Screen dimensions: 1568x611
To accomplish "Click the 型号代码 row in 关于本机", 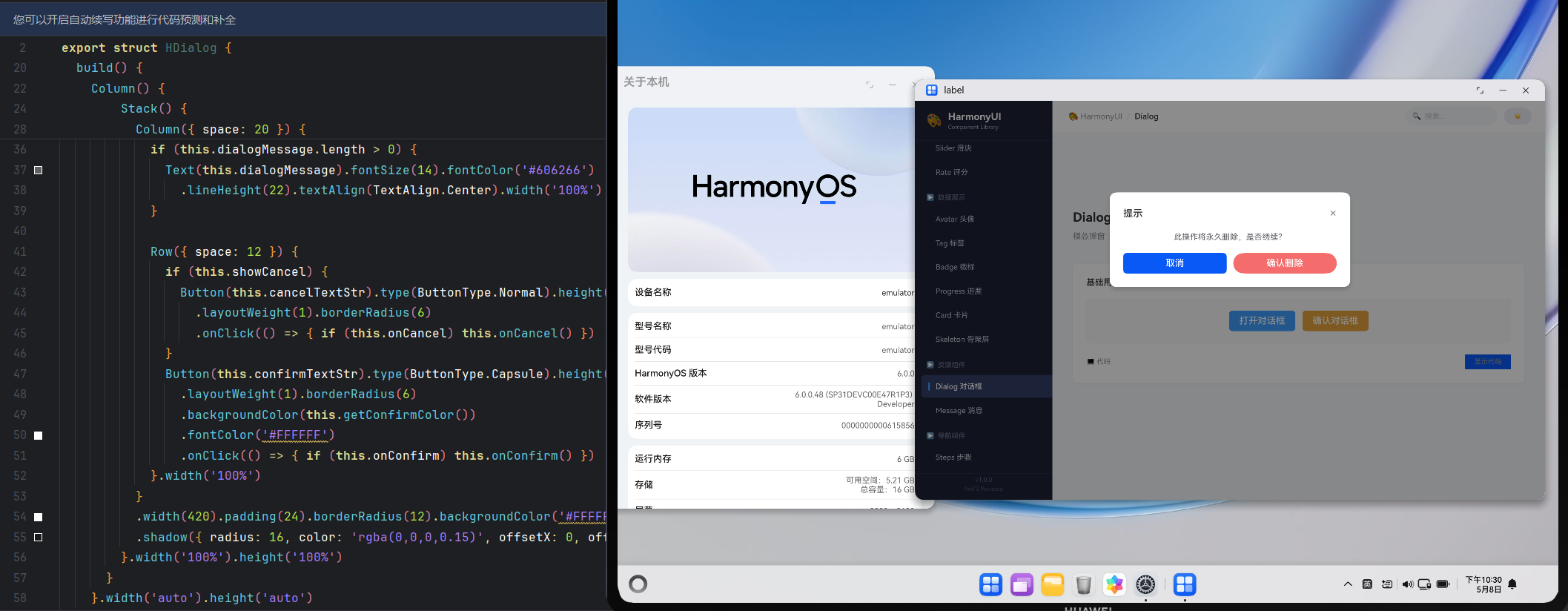I will tap(775, 350).
